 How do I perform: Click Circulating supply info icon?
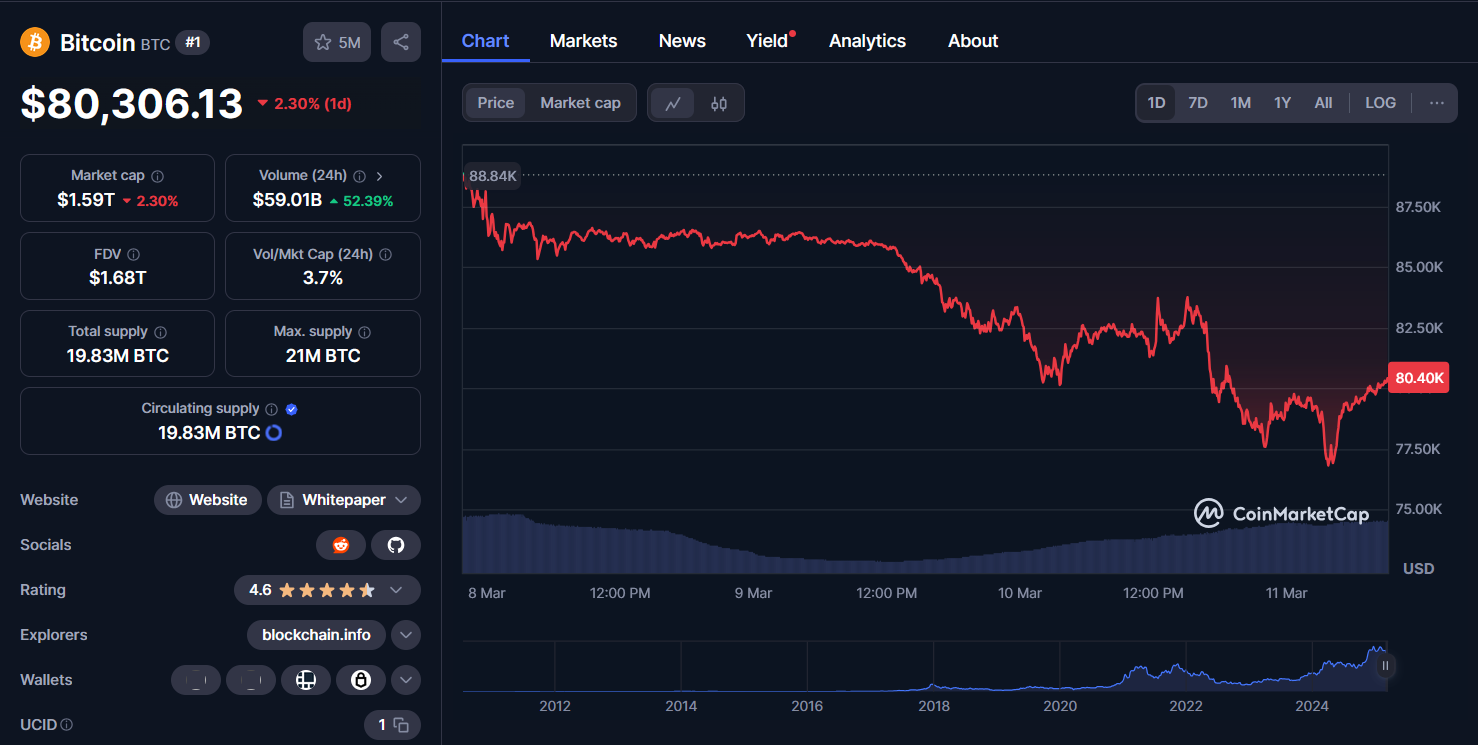[270, 409]
